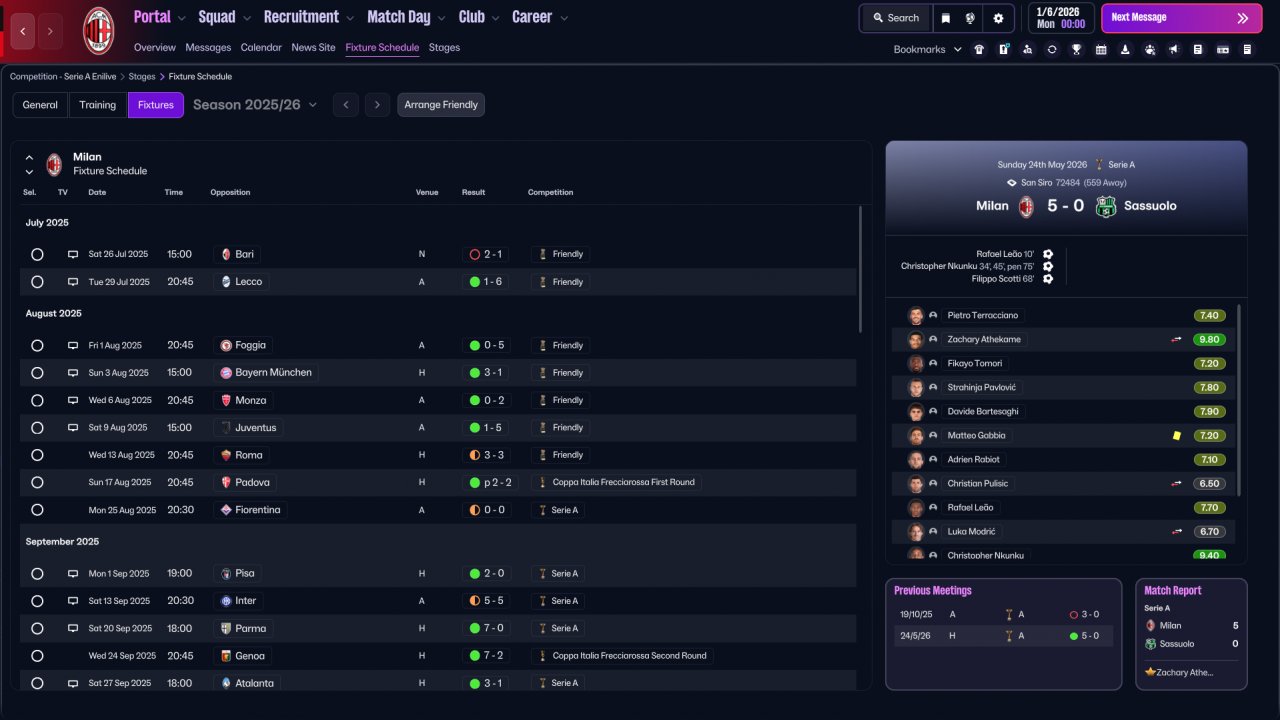The width and height of the screenshot is (1280, 720).
Task: Click the Milan crest in match summary
Action: [x=1026, y=206]
